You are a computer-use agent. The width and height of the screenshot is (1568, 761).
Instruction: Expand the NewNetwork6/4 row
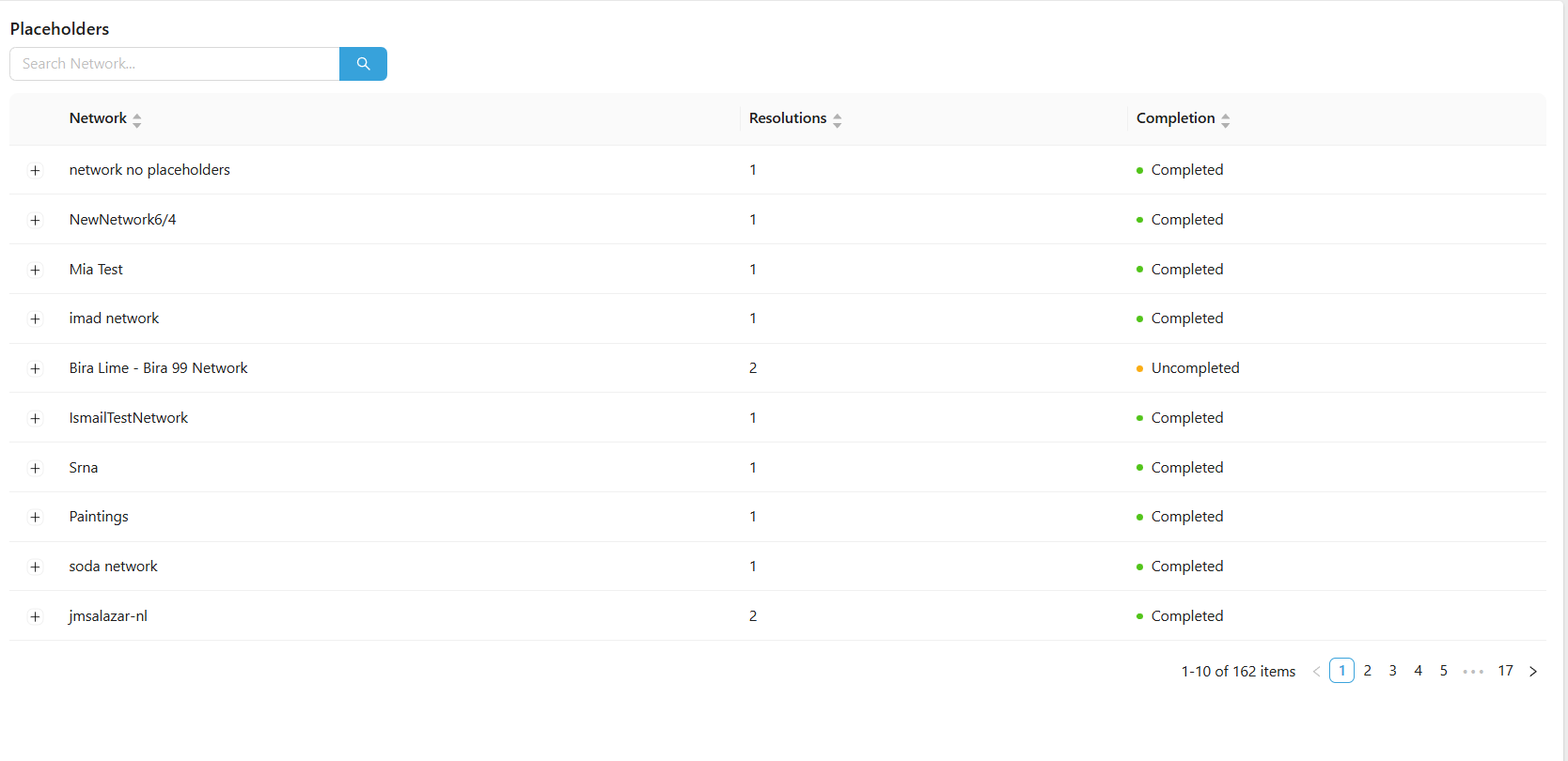(x=35, y=220)
